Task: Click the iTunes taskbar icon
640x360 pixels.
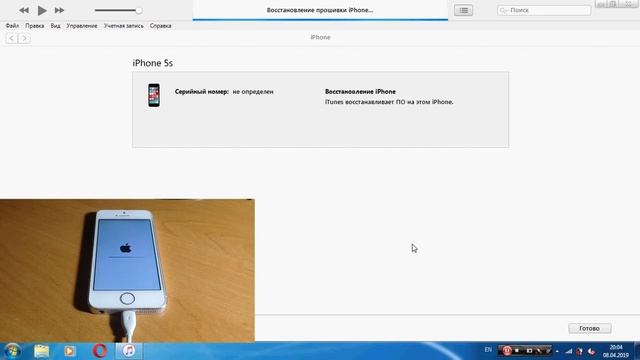Action: pos(129,351)
